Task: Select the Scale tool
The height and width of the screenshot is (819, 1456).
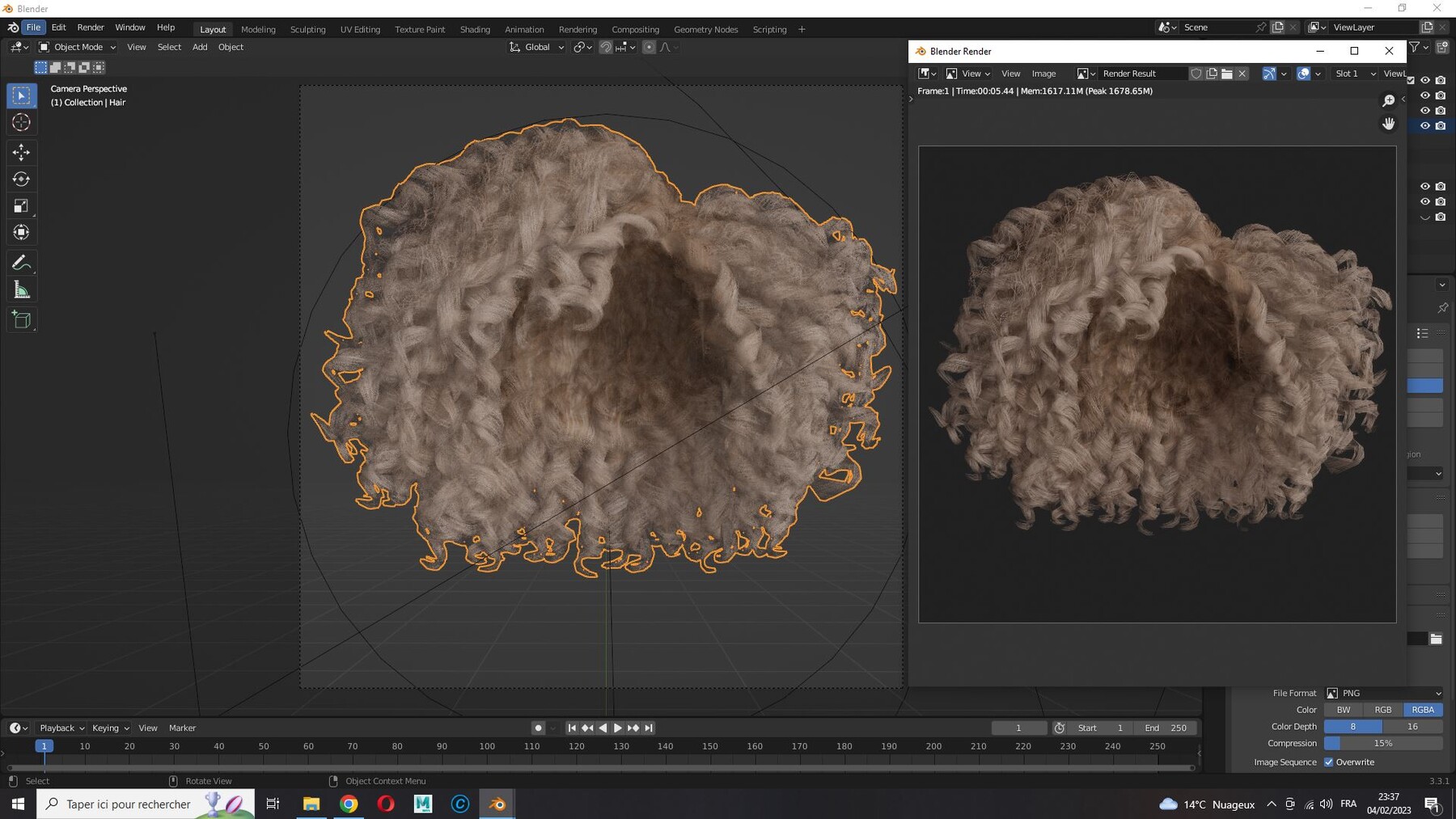Action: (x=22, y=205)
